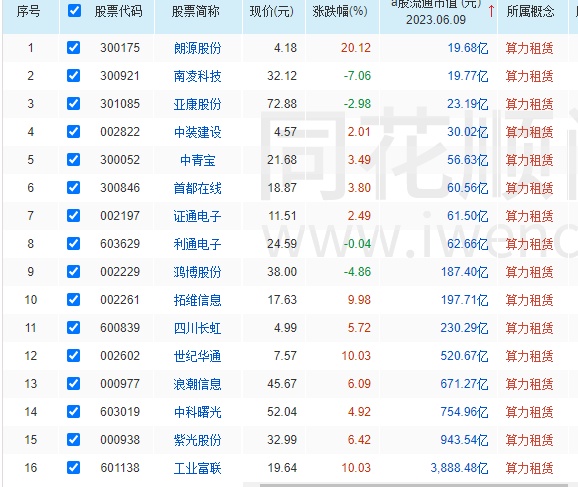Click 算力租赁 concept in 工业富联 row

pos(529,468)
